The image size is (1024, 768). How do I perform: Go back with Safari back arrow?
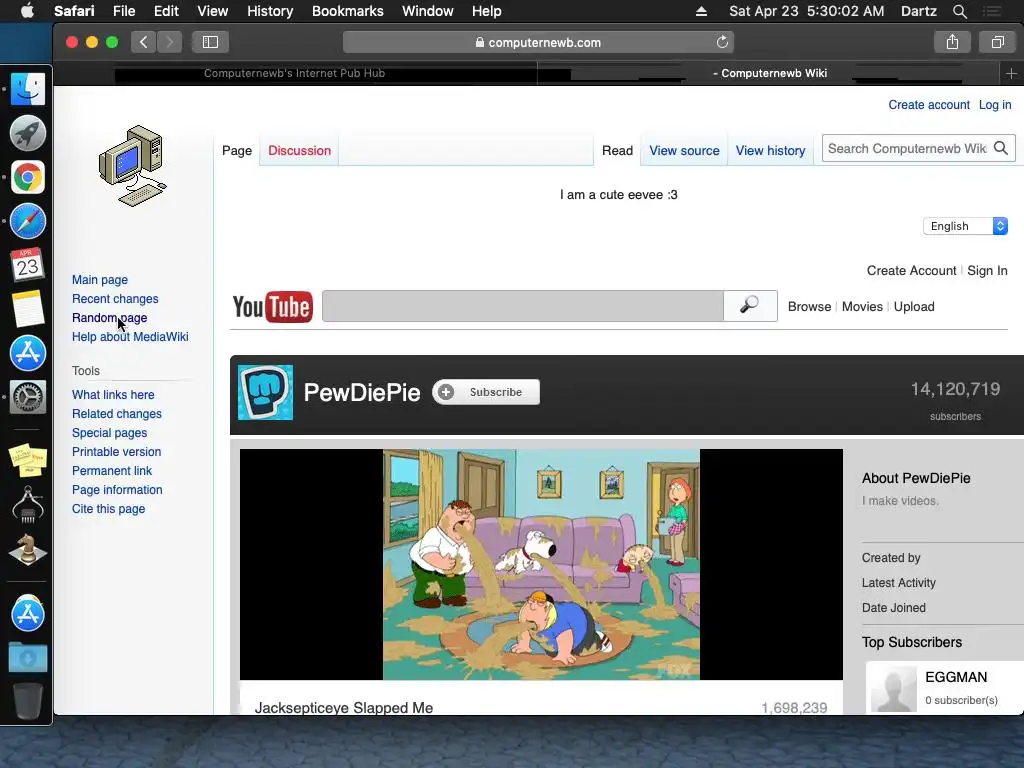click(x=143, y=42)
